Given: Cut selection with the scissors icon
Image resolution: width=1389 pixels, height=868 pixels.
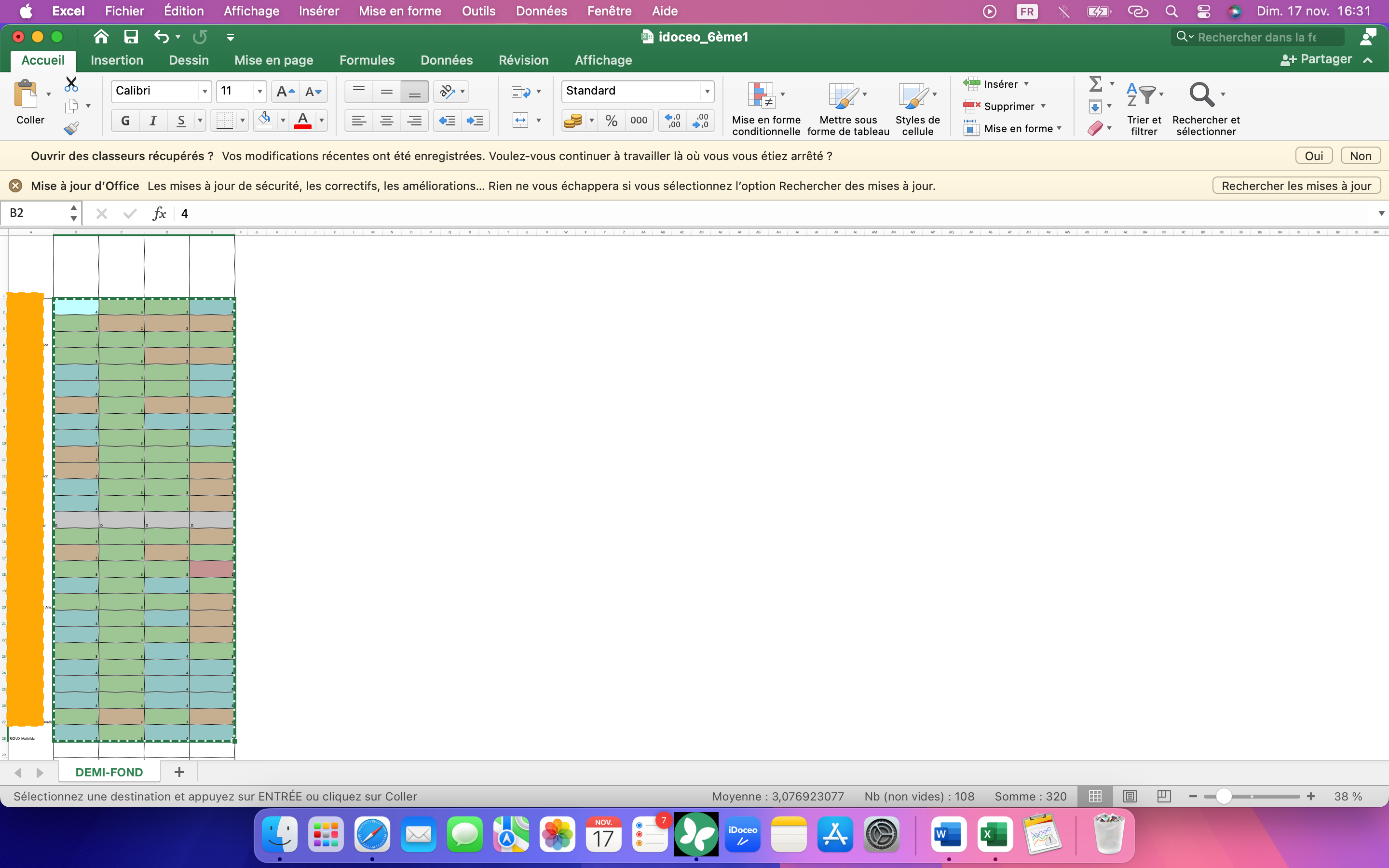Looking at the screenshot, I should tap(71, 84).
